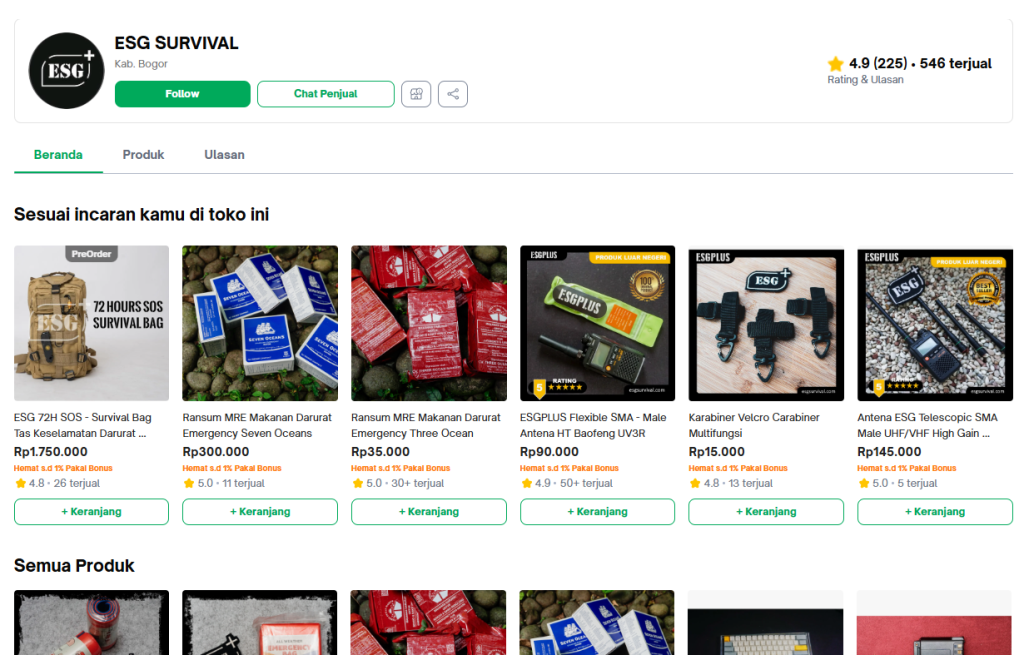
Task: Add Rp35.000 Three Ocean ration to Keranjang
Action: point(428,511)
